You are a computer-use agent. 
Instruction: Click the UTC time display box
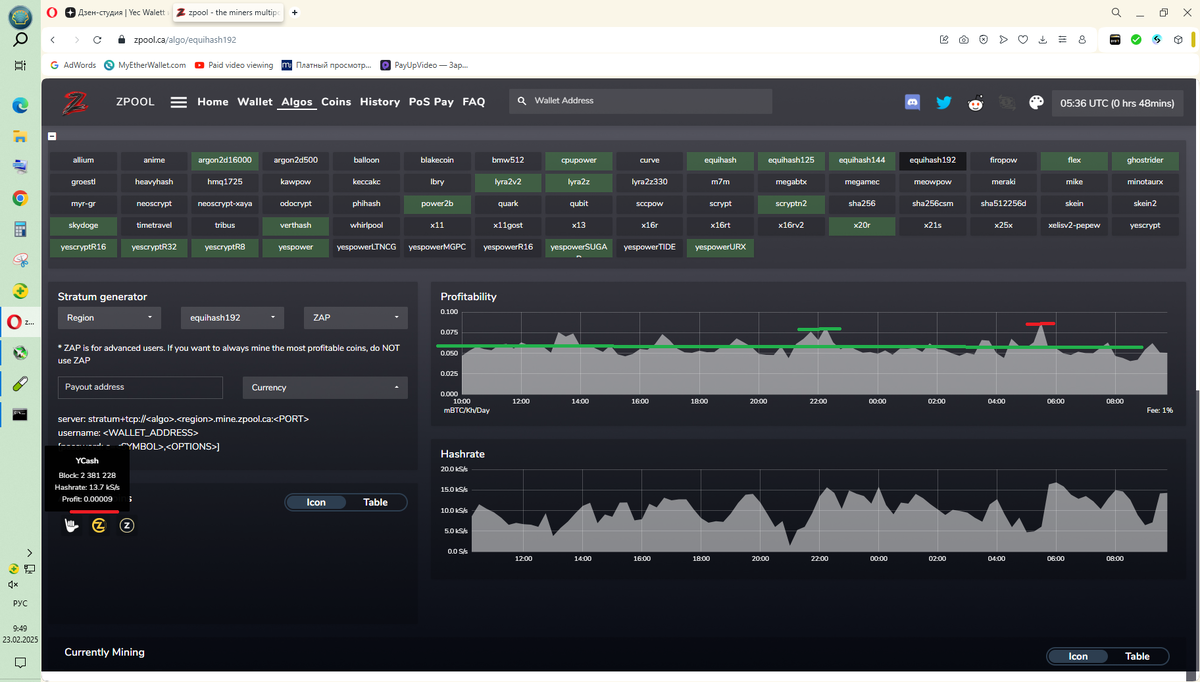(x=1118, y=102)
